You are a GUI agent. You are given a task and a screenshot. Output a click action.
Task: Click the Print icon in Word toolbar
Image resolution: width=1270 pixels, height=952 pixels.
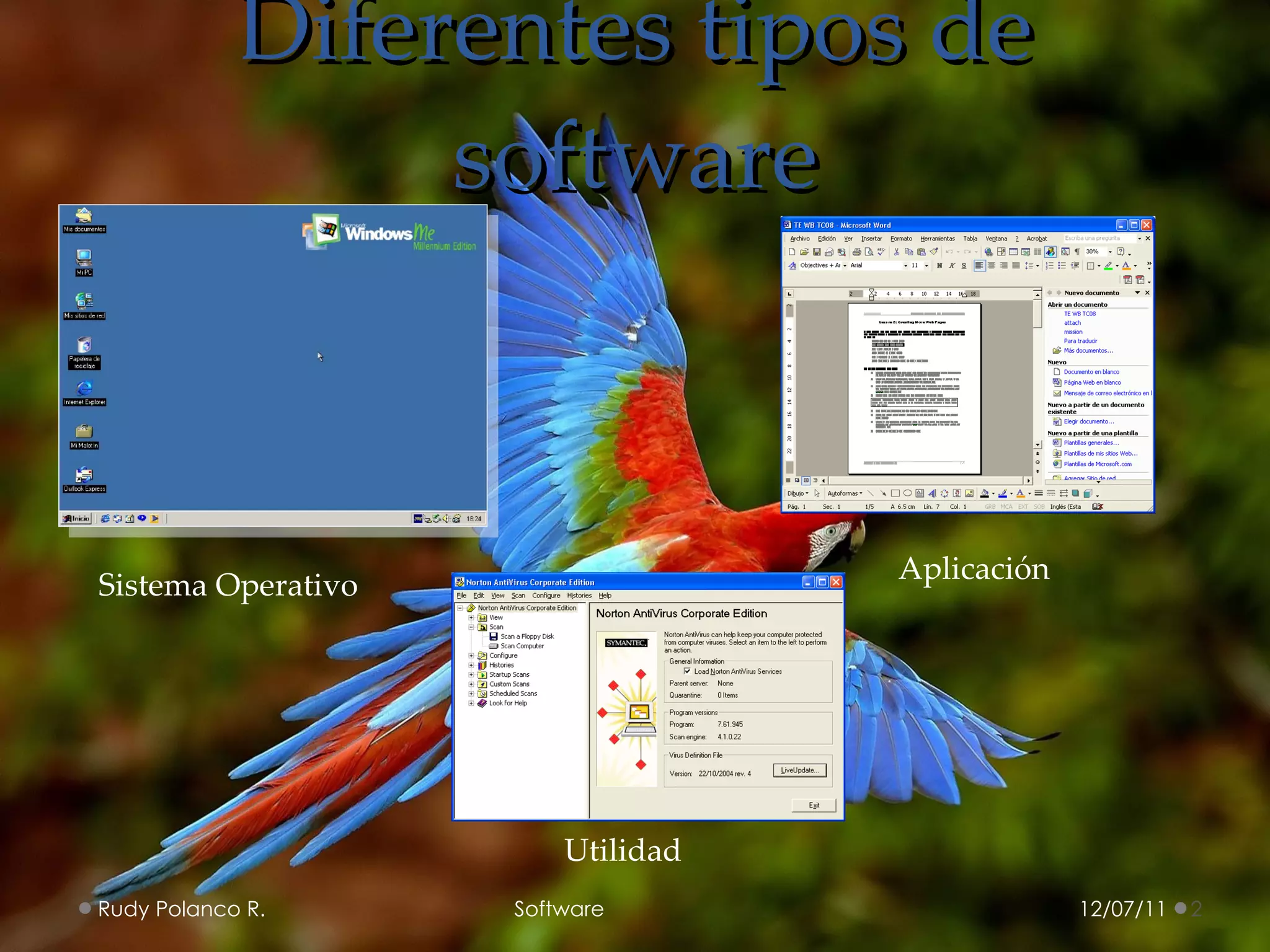coord(856,252)
